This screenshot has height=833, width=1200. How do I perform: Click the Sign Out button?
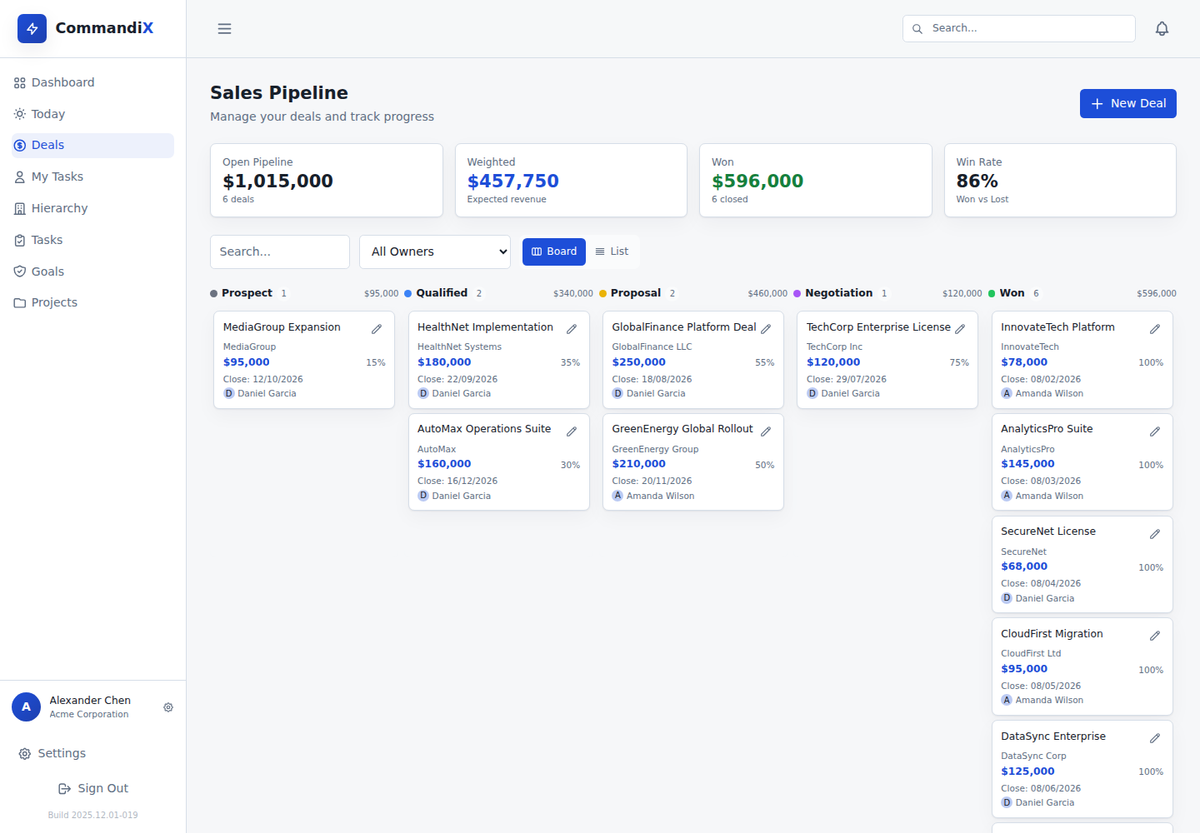[93, 788]
